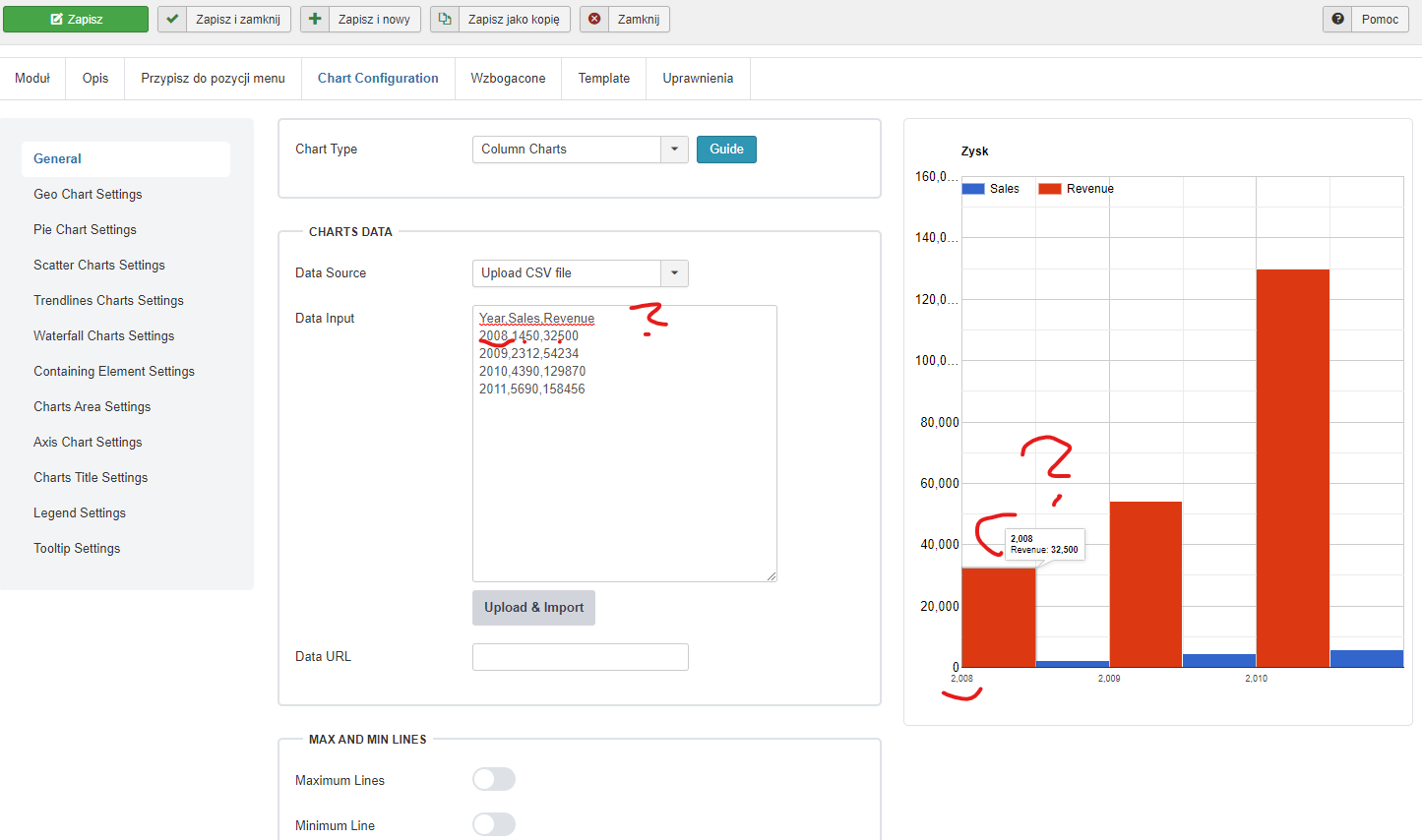Enable the Minimum Line toggle
This screenshot has height=840, width=1422.
pos(494,824)
